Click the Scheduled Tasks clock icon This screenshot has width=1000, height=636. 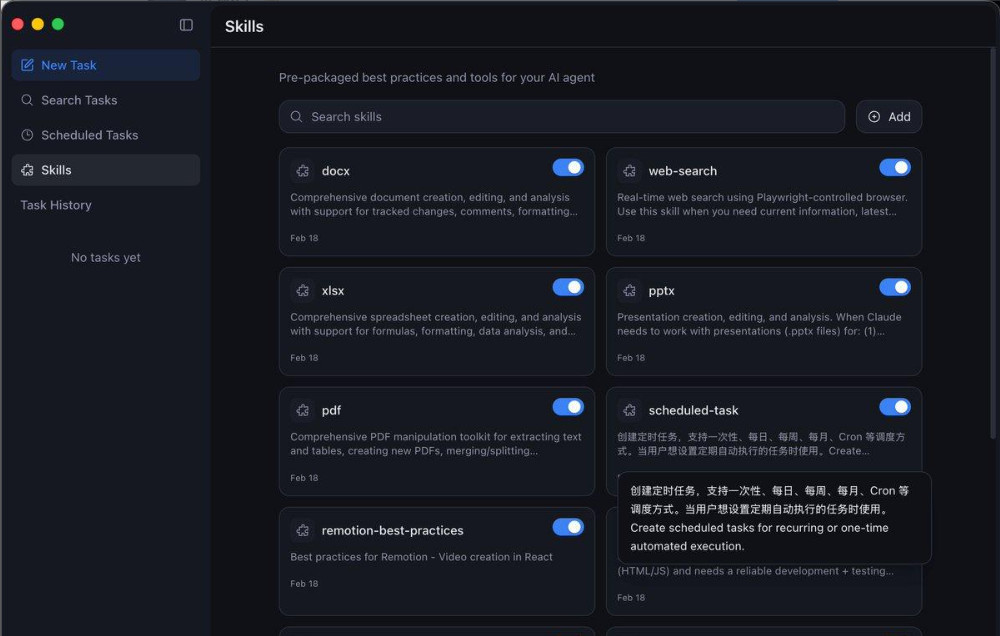tap(27, 135)
